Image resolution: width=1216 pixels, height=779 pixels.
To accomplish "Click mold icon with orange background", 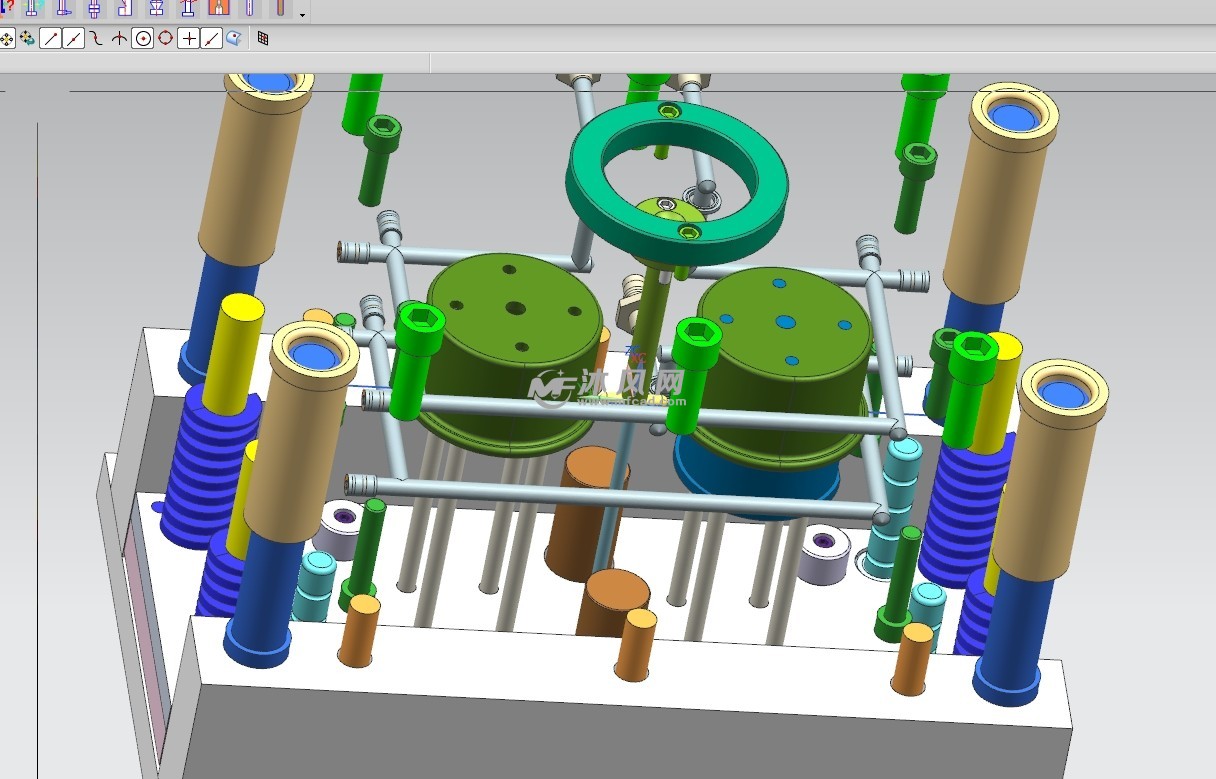I will point(219,8).
